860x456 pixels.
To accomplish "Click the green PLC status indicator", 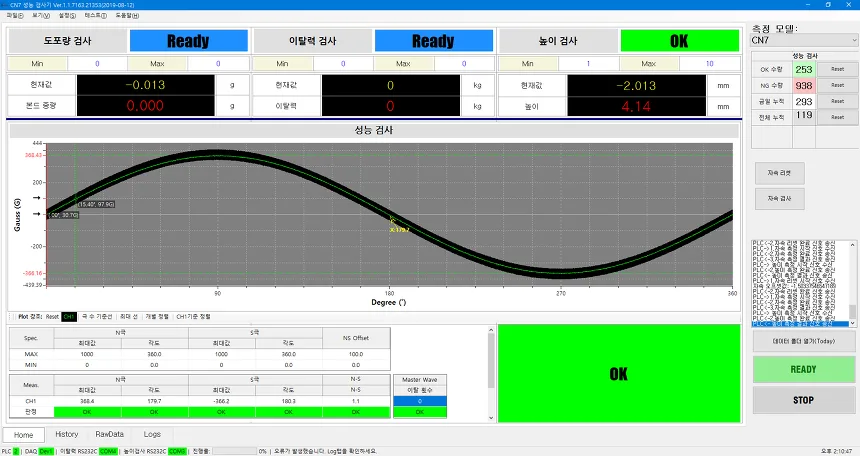I will (16, 451).
